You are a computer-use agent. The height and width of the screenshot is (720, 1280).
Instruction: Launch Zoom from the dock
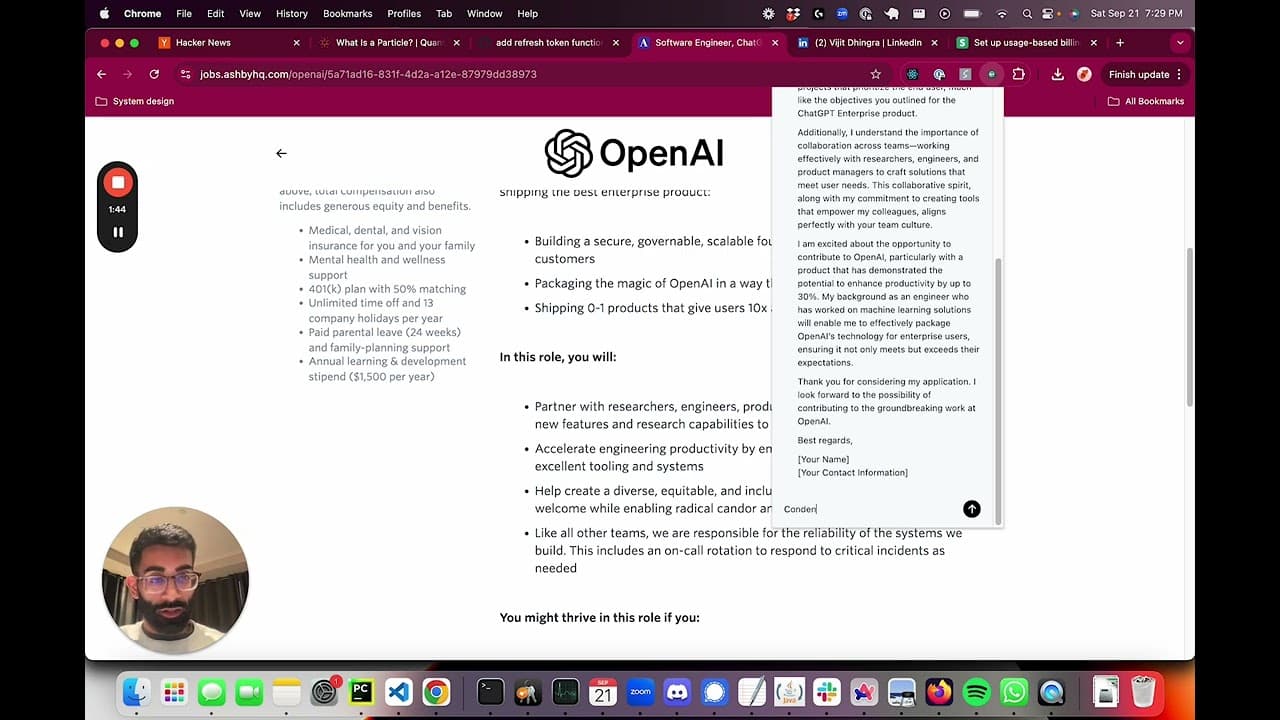point(640,692)
